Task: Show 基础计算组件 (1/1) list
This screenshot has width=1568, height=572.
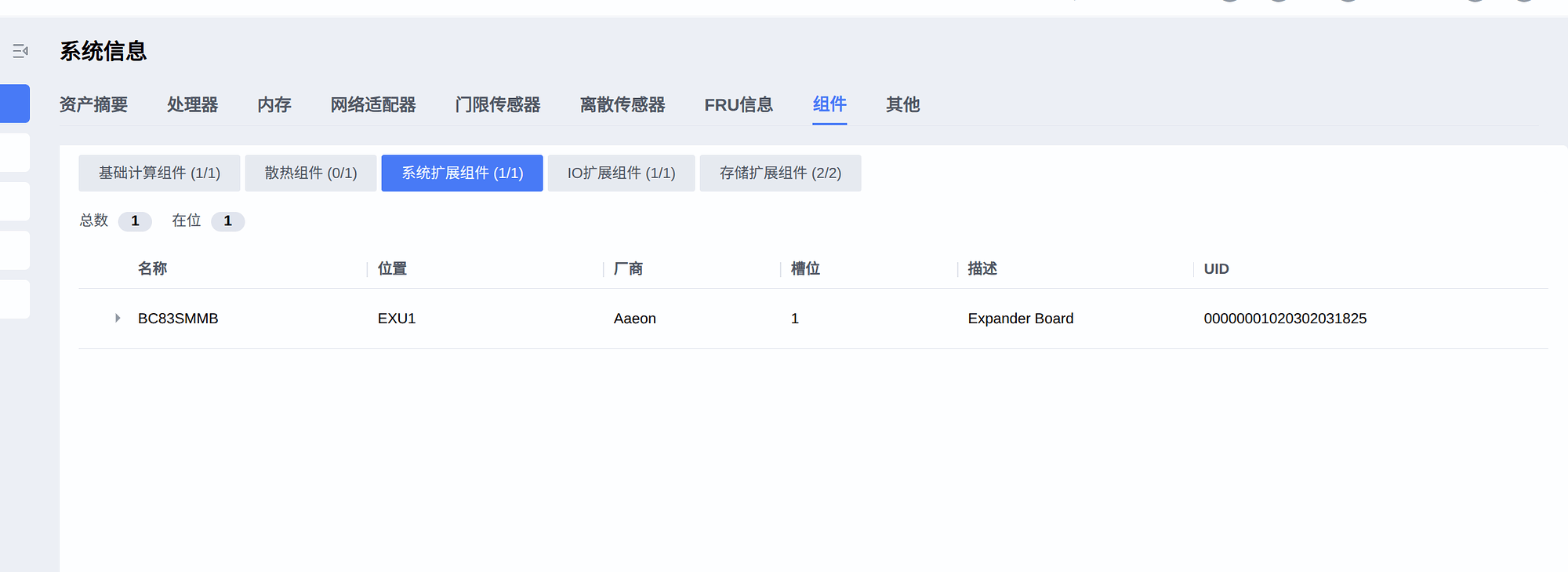Action: click(159, 173)
